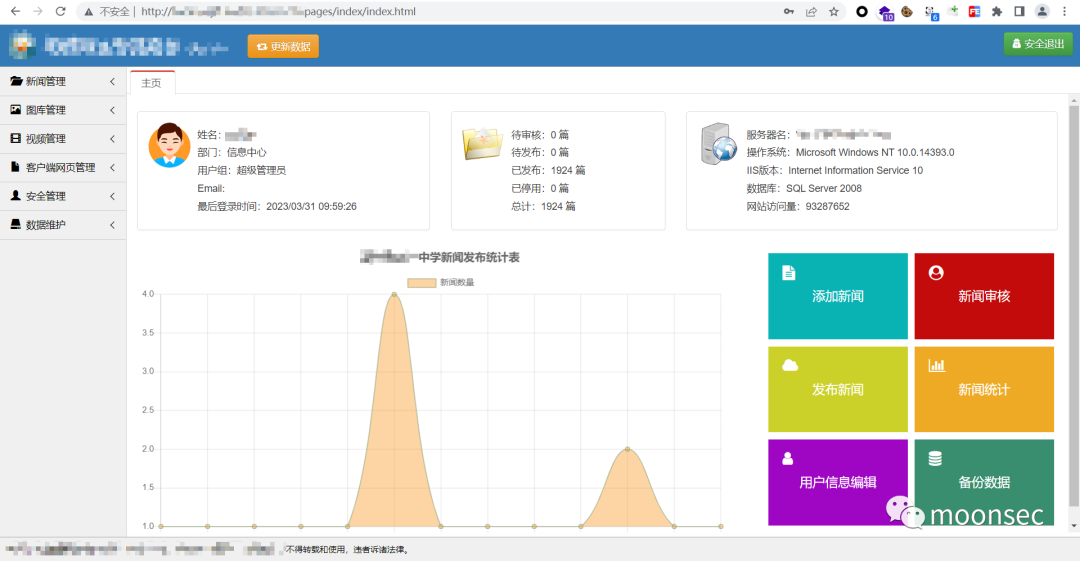Screen dimensions: 1080x561
Task: Expand 安全管理 using its chevron
Action: (112, 196)
